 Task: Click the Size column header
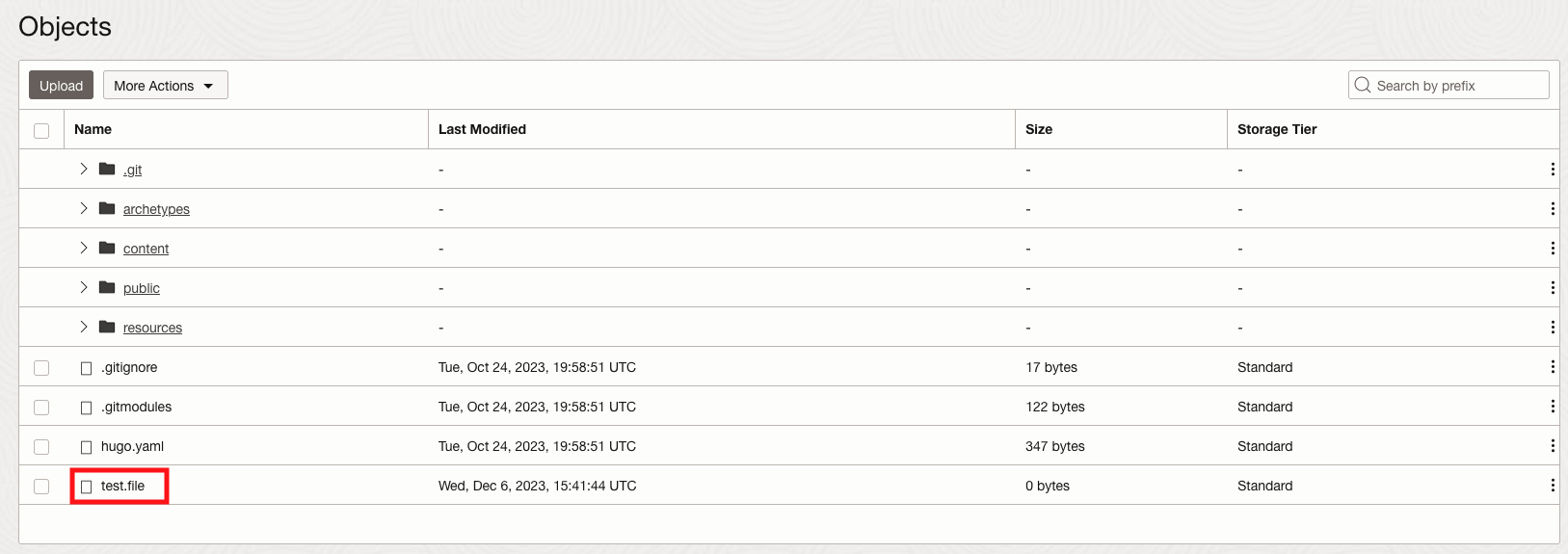coord(1039,129)
